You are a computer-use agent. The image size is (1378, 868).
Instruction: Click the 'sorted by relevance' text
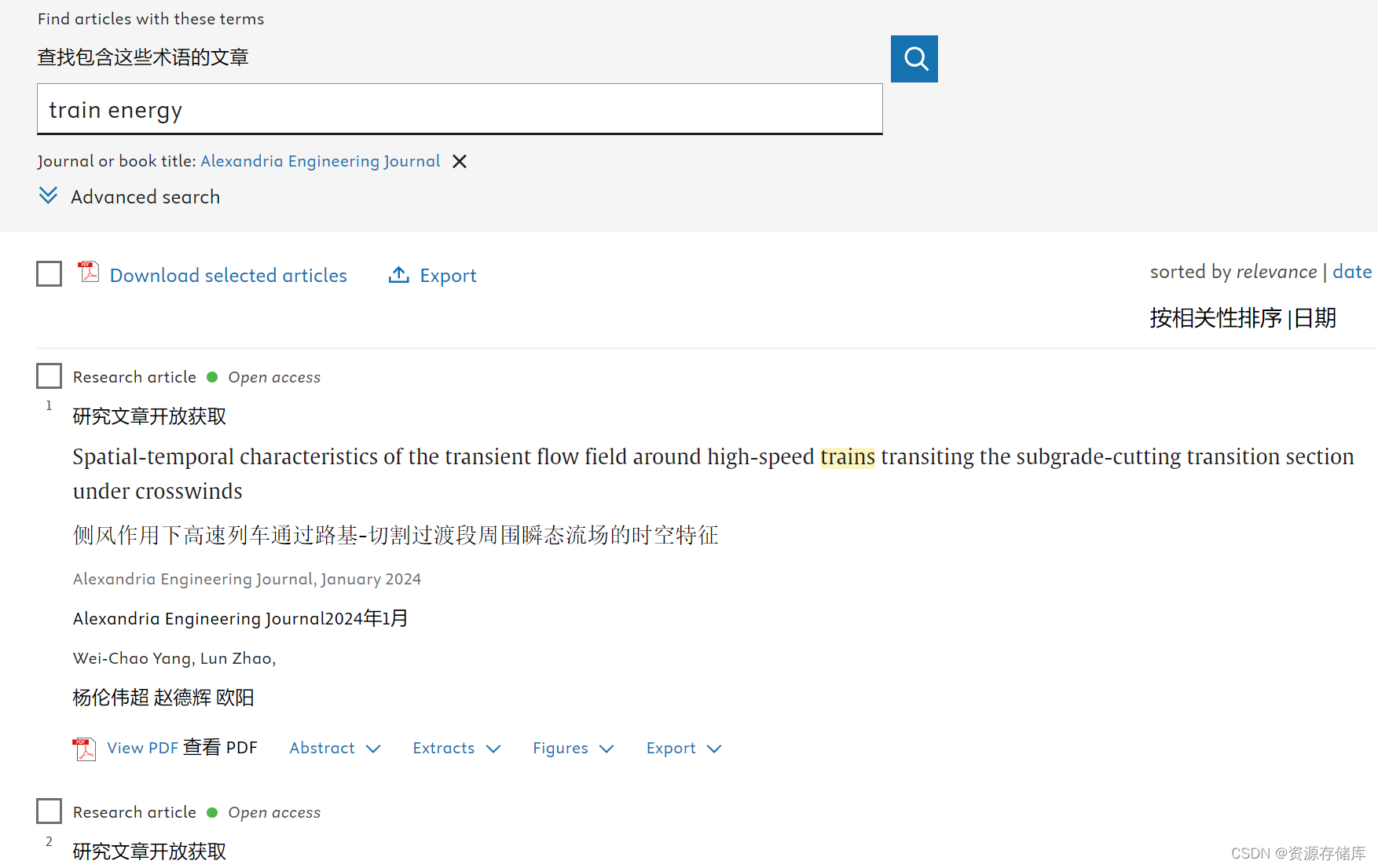[1233, 272]
